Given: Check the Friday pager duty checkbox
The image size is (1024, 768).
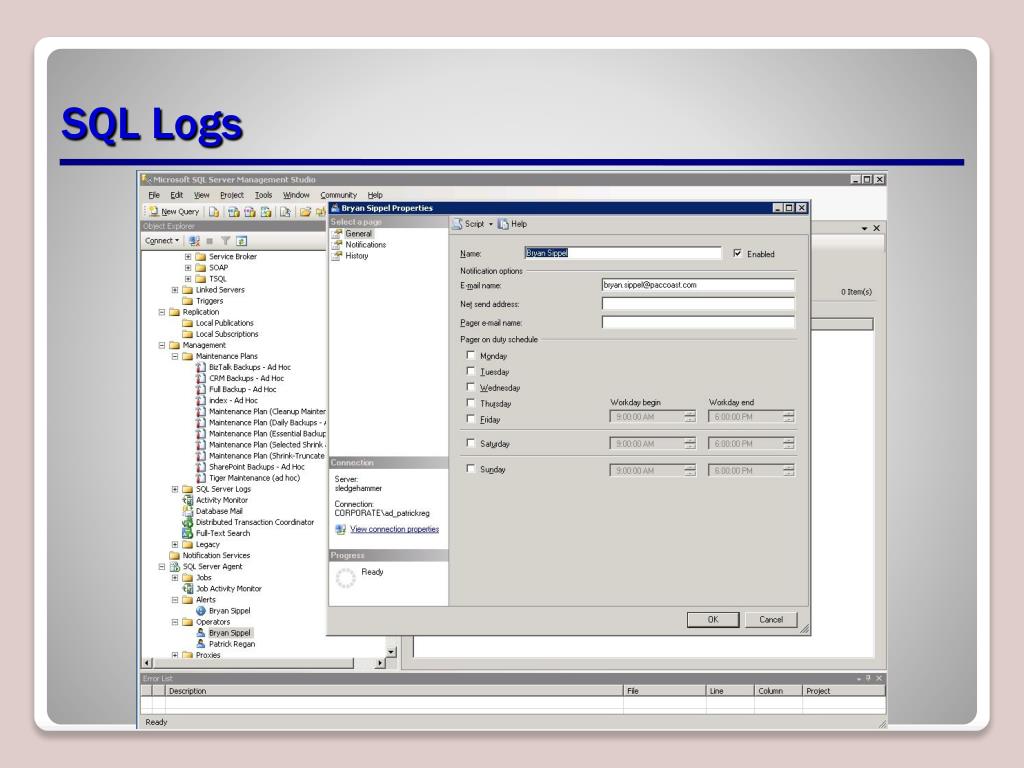Looking at the screenshot, I should point(470,419).
